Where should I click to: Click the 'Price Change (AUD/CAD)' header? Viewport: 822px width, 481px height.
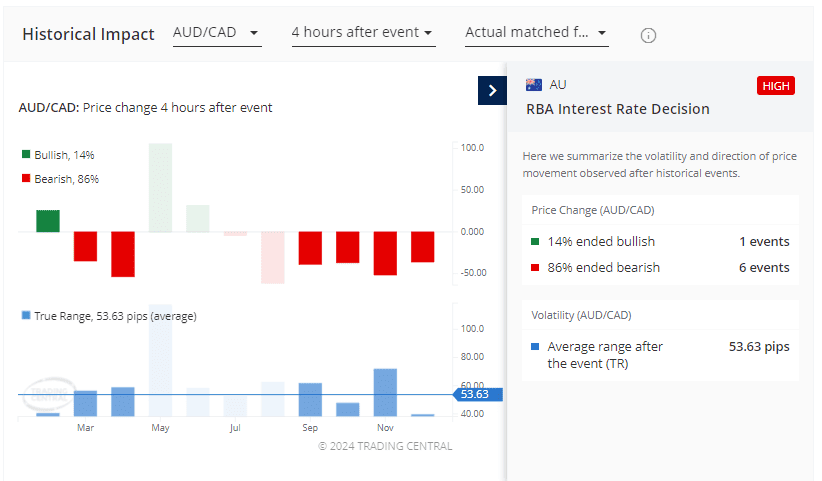tap(593, 210)
